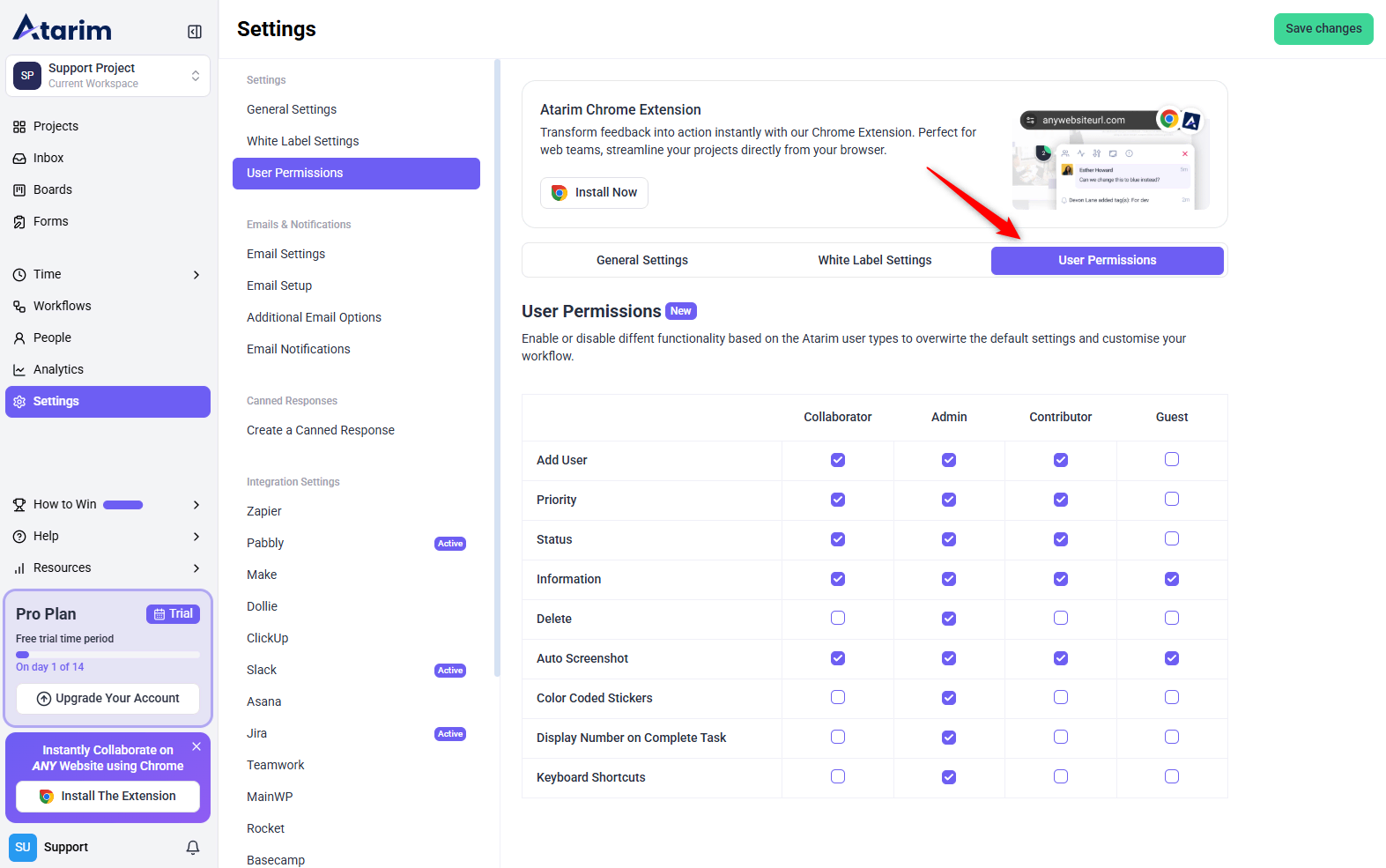Open the Forms icon in sidebar
The image size is (1386, 868).
[x=19, y=222]
